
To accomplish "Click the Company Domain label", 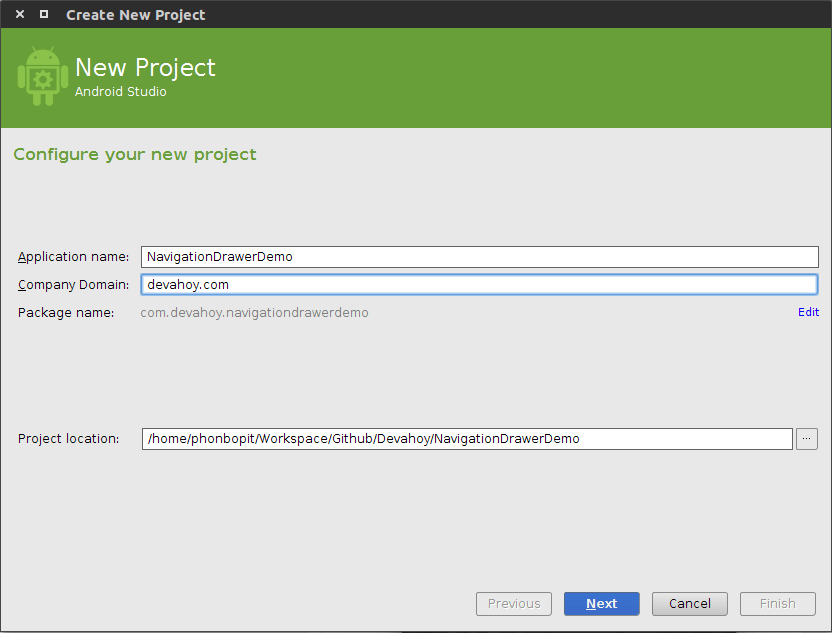I will pos(73,285).
